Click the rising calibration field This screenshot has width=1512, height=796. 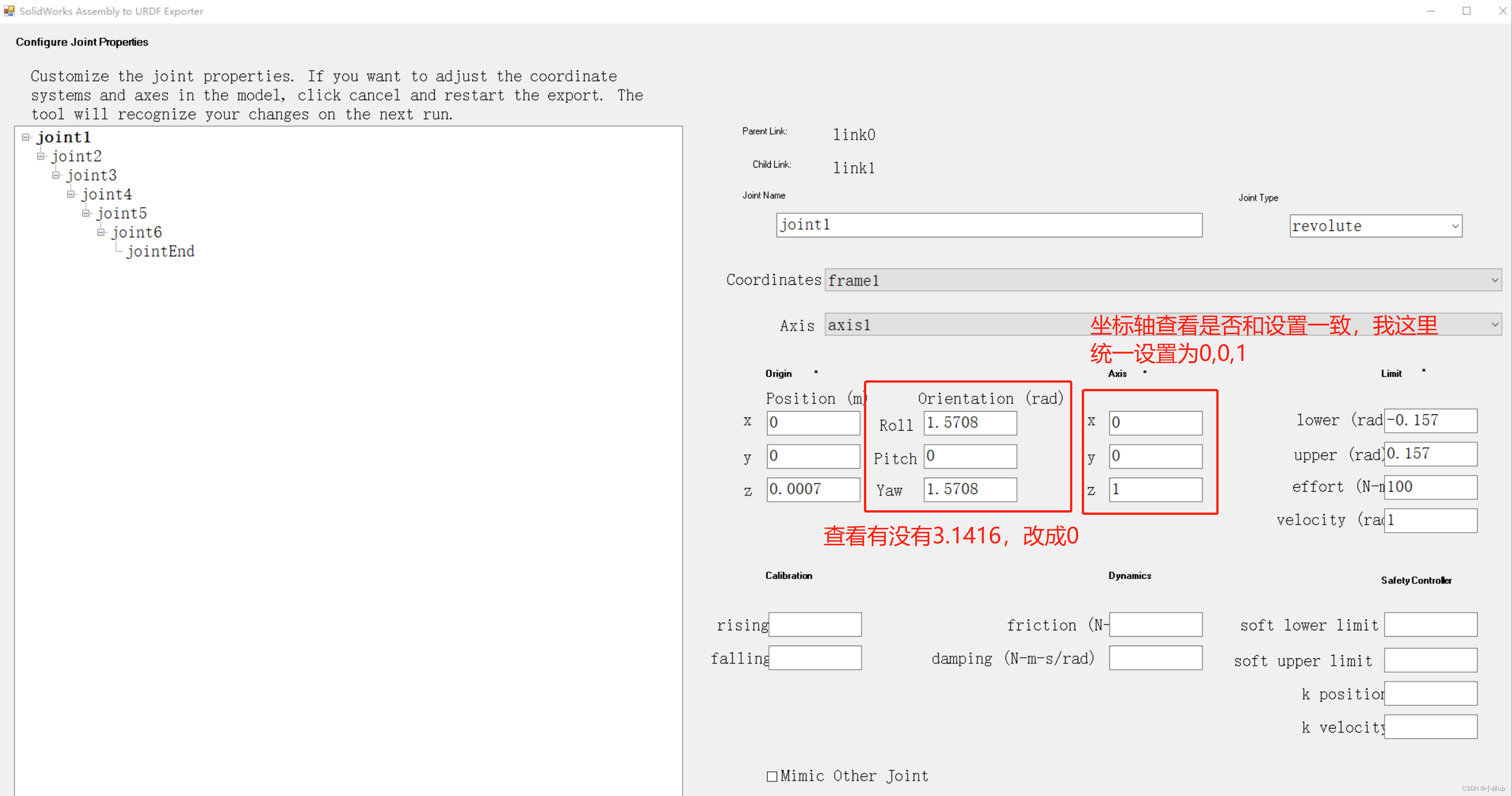coord(815,624)
